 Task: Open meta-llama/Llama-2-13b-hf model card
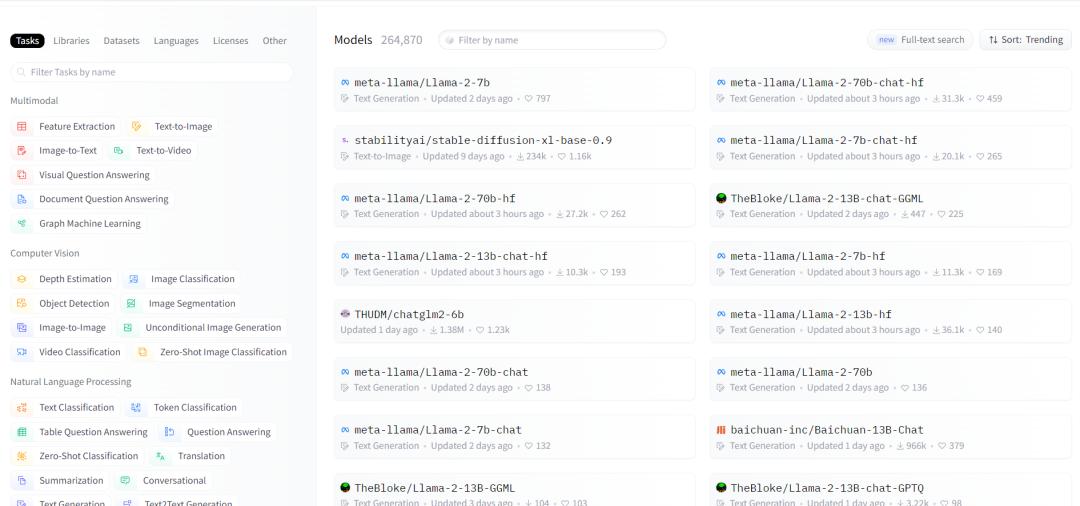(x=891, y=321)
